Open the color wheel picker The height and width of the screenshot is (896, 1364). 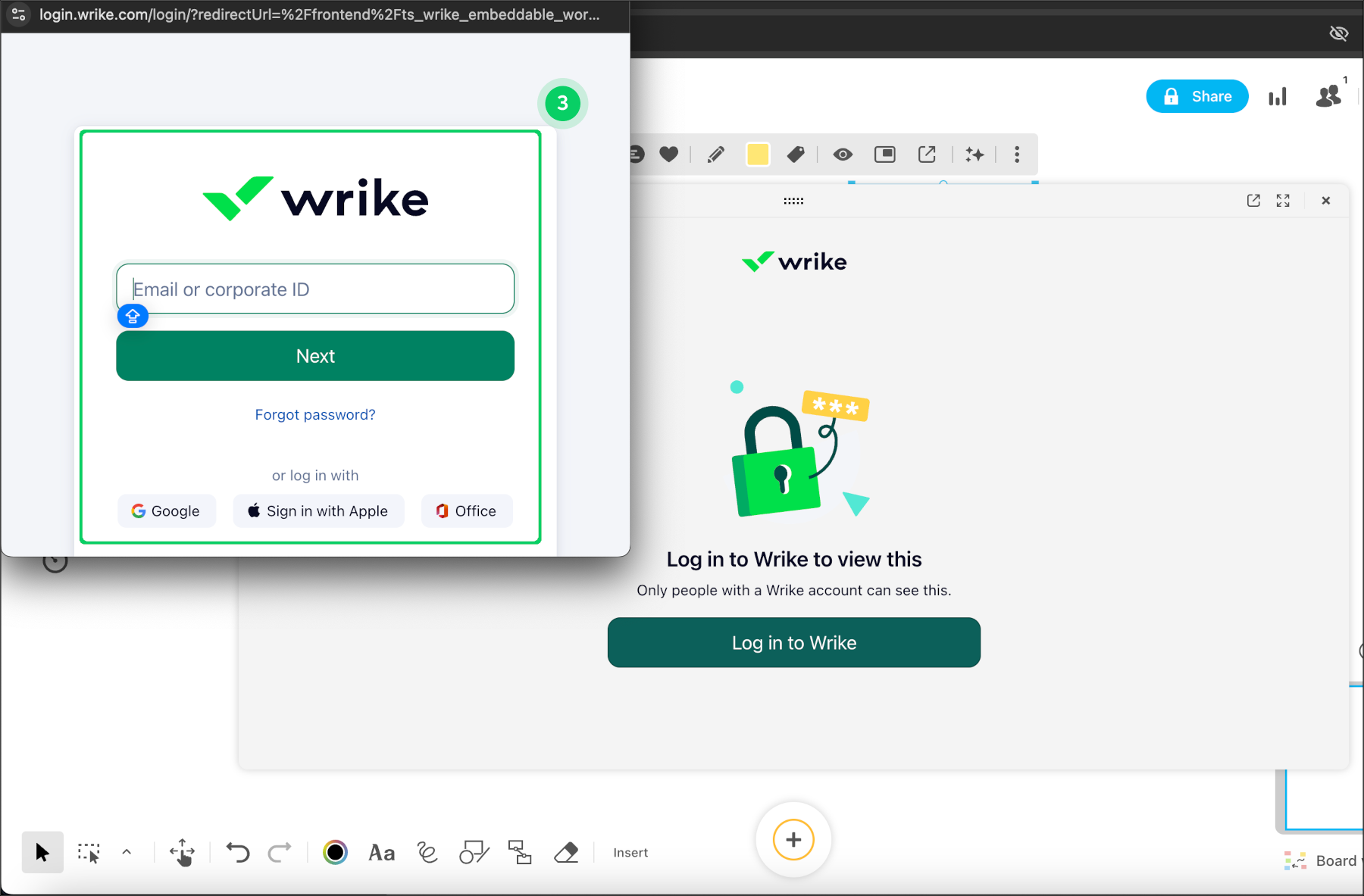[x=335, y=852]
